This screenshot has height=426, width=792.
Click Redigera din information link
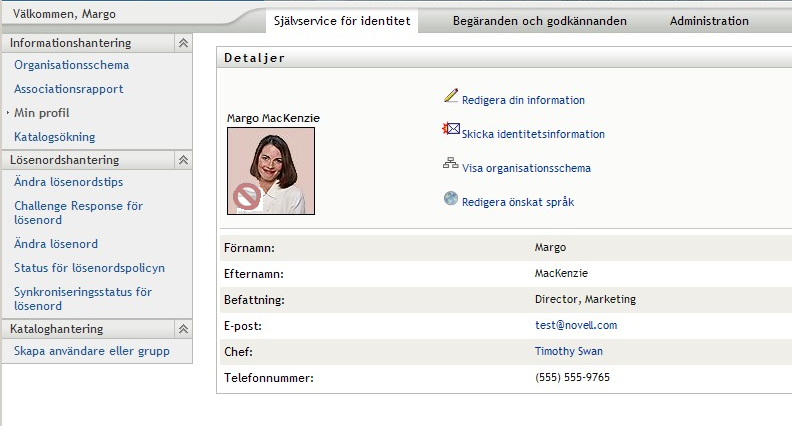(x=523, y=100)
